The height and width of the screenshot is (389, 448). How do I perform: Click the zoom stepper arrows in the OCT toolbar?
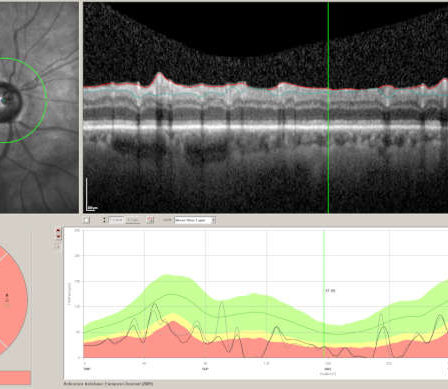(x=104, y=220)
